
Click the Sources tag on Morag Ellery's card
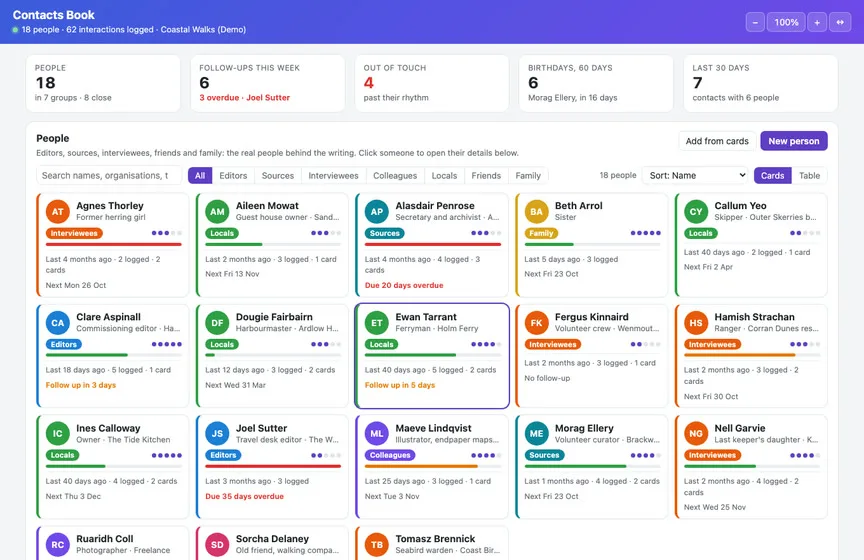click(544, 455)
